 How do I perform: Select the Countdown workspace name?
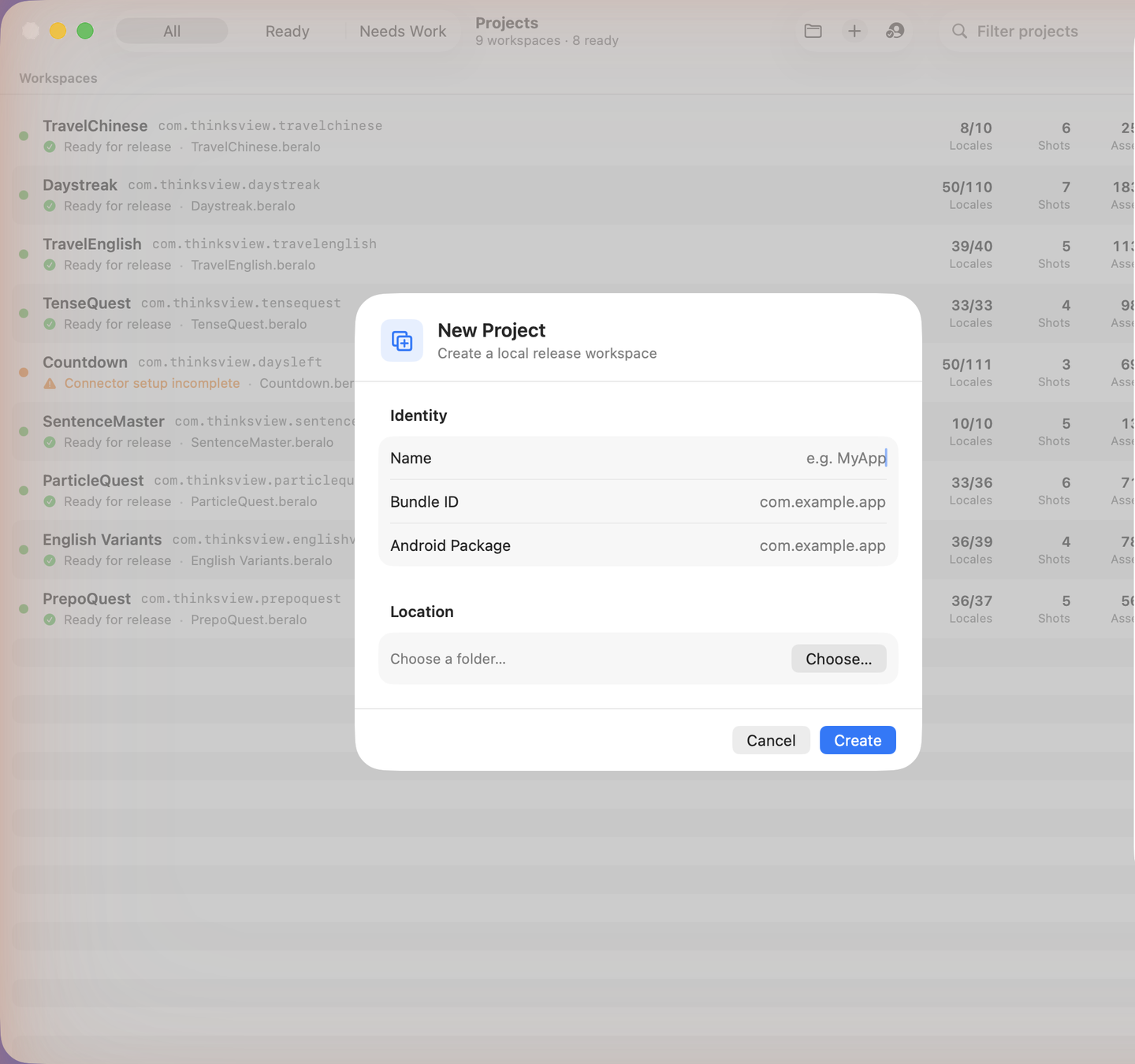point(85,362)
